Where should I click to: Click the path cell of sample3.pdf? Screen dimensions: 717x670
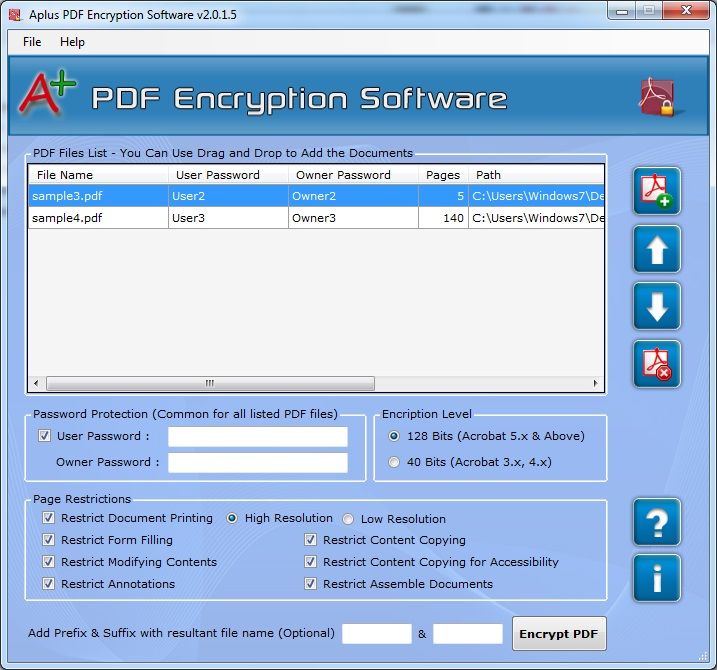536,196
